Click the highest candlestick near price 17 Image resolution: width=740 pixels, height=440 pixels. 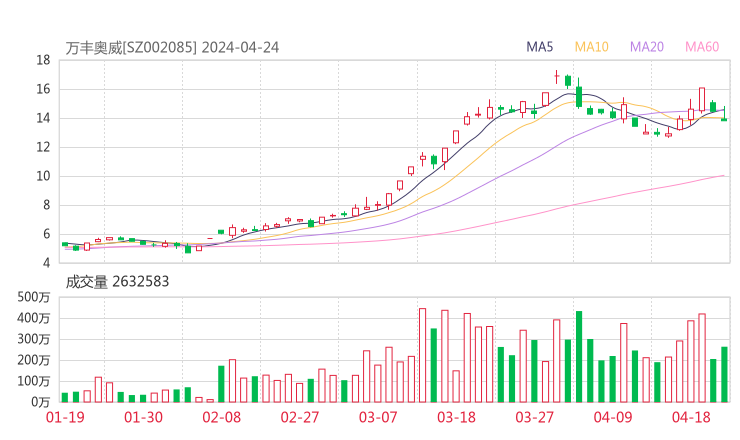click(557, 76)
